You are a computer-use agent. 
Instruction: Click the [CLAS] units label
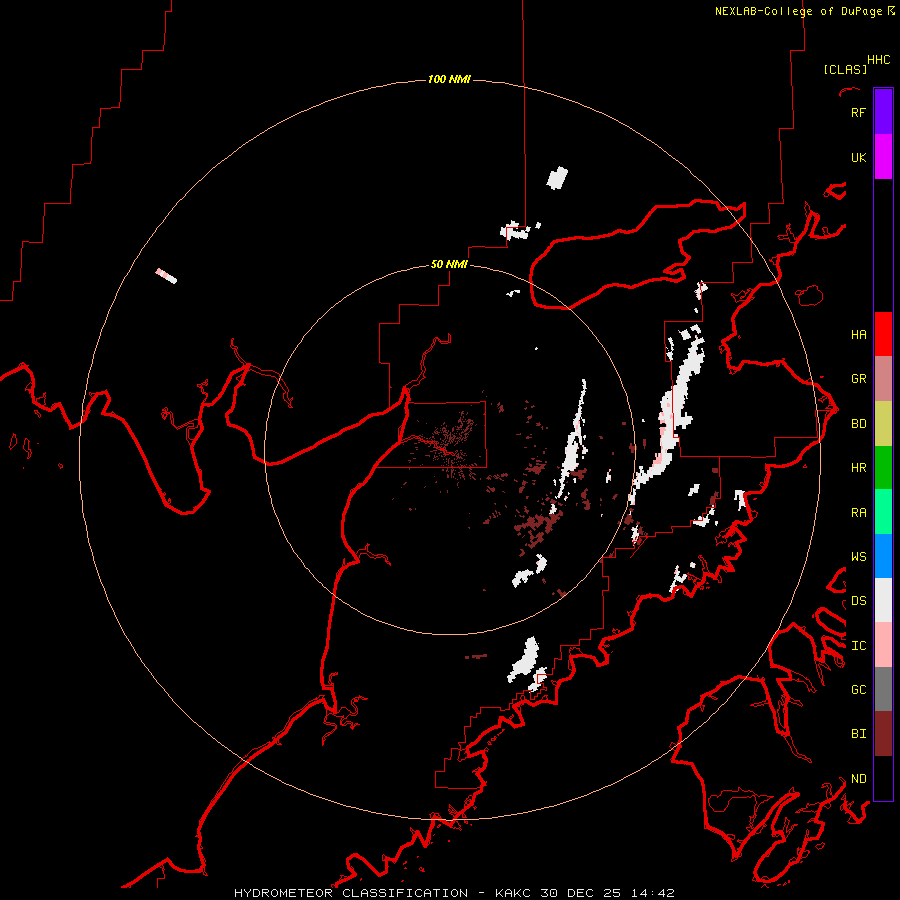(x=845, y=69)
